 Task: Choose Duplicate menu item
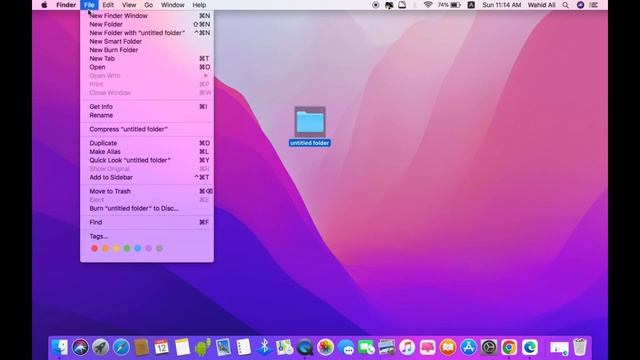coord(147,143)
